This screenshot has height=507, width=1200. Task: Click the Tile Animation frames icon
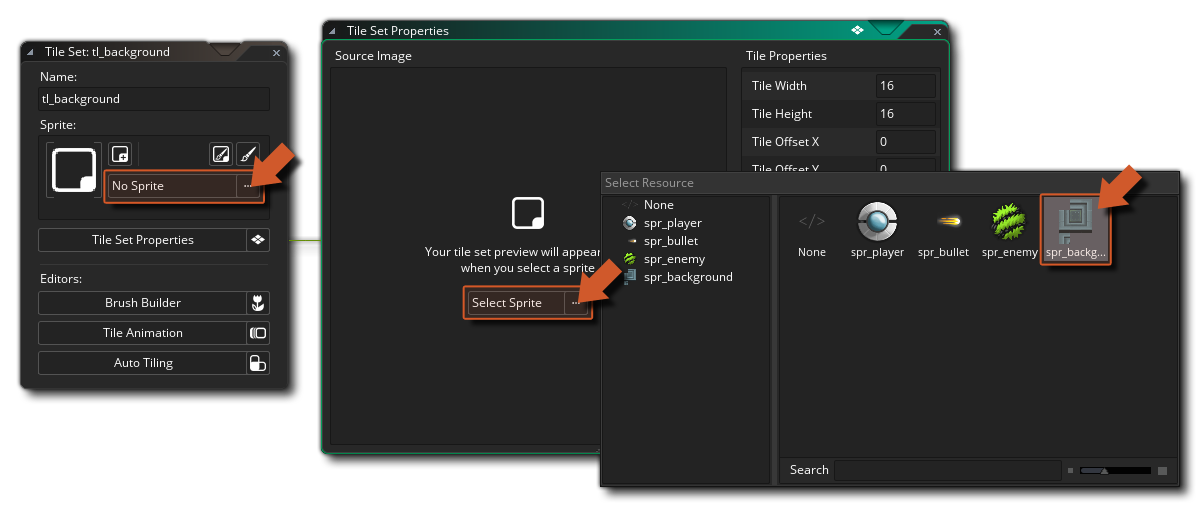258,333
